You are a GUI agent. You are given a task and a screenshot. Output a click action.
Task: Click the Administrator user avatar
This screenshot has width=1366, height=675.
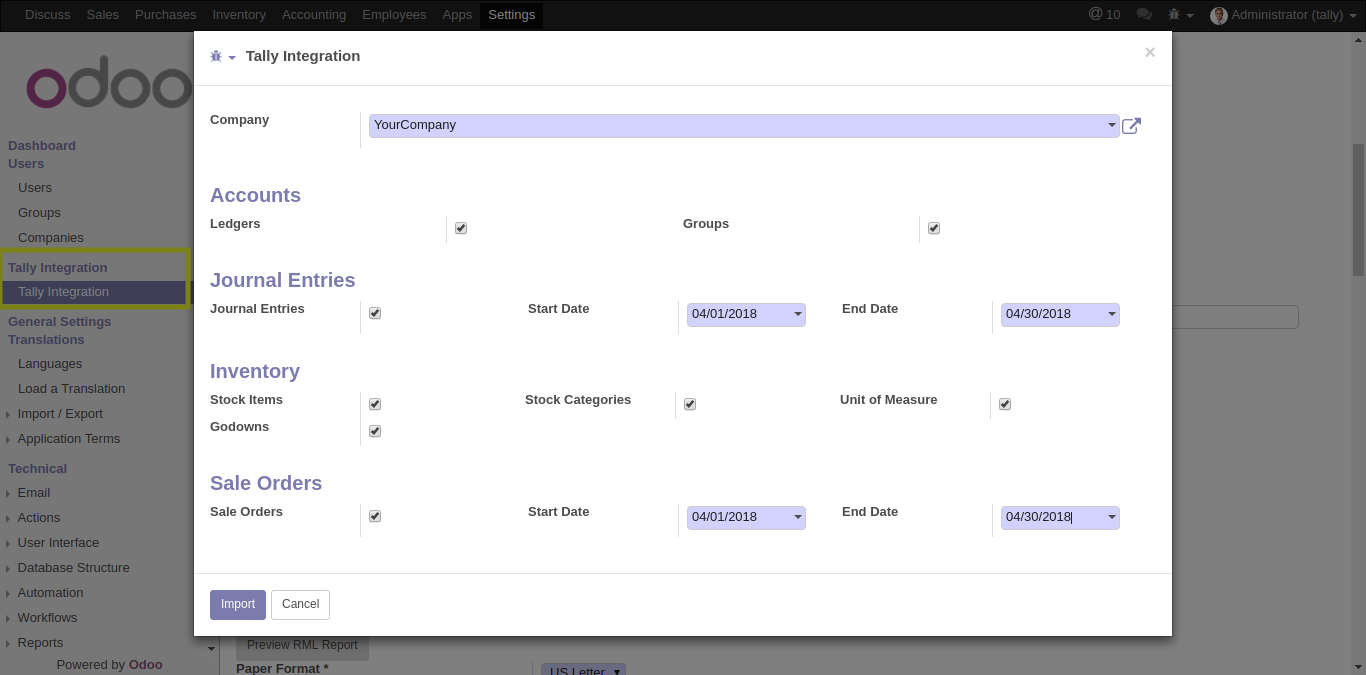tap(1218, 15)
